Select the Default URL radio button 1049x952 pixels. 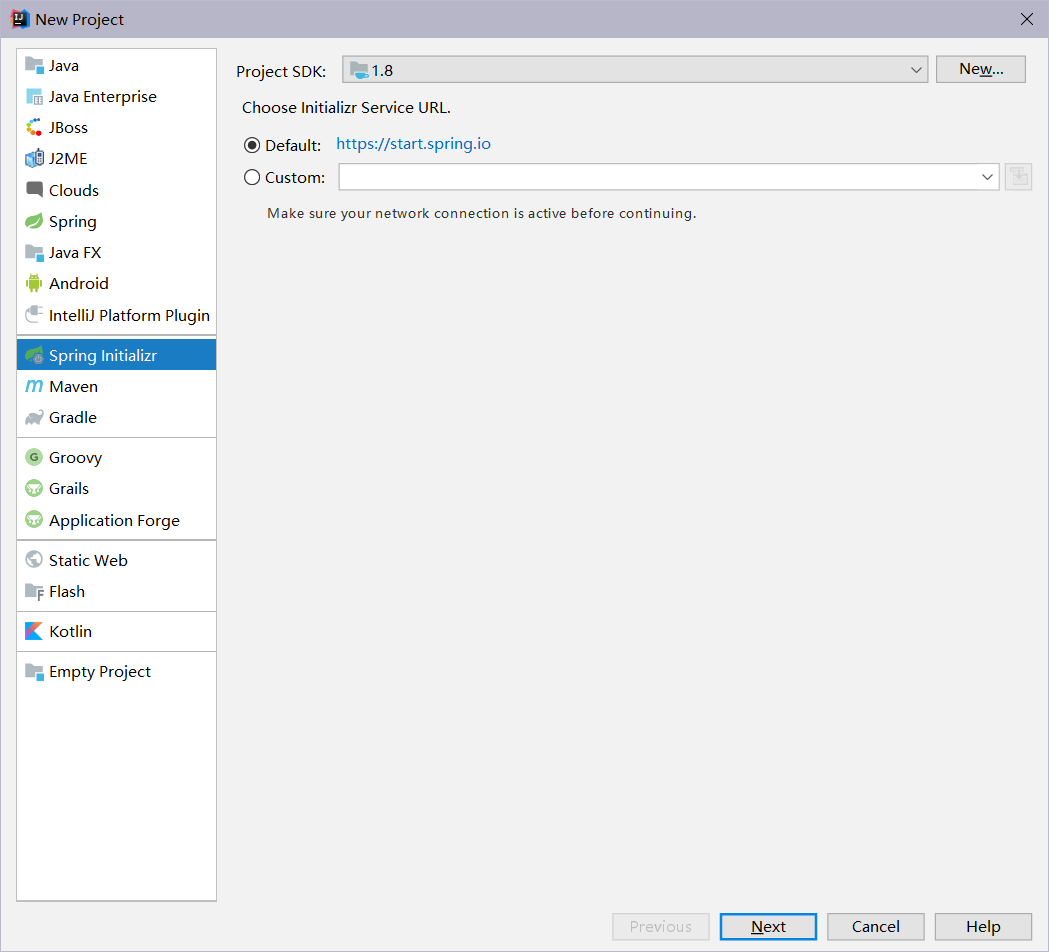click(x=252, y=145)
